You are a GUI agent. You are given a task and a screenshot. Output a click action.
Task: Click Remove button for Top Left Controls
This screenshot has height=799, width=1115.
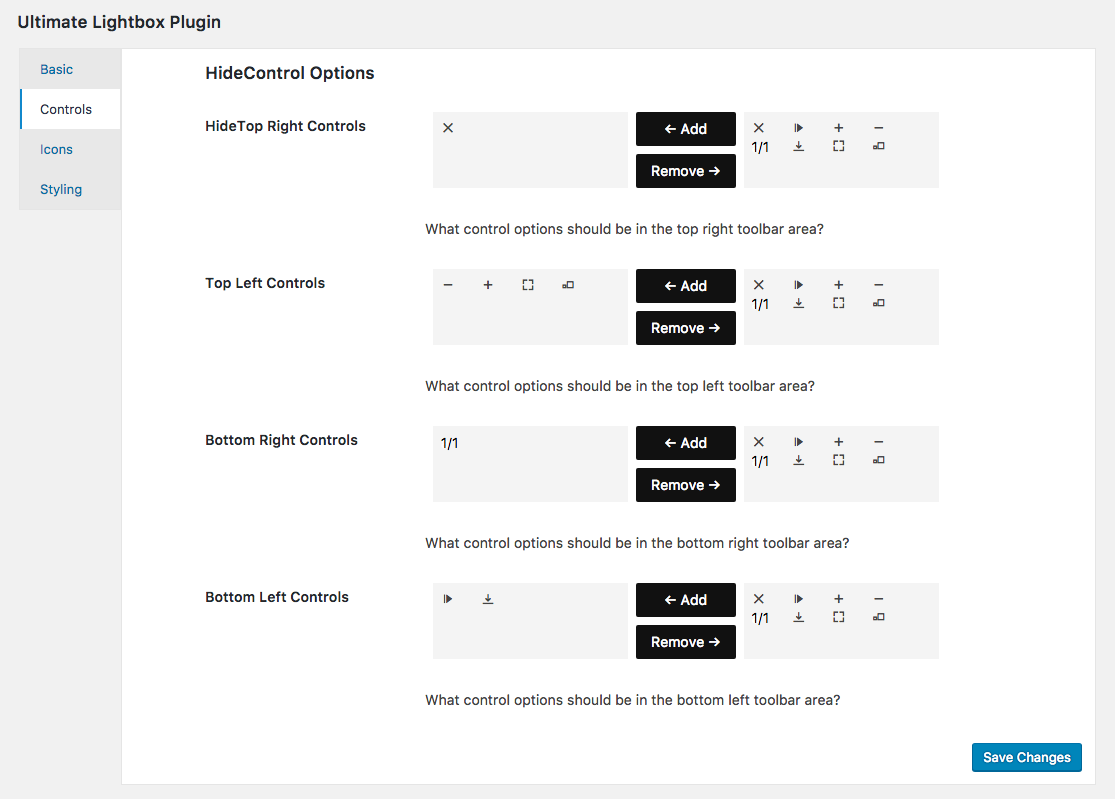685,328
